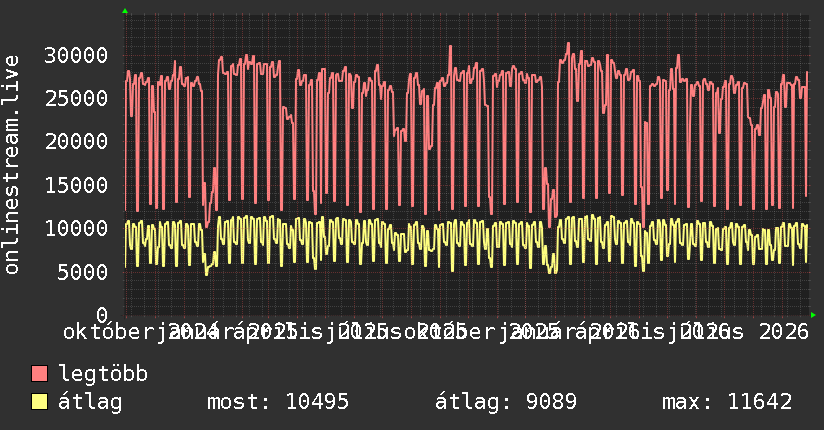824x430 pixels.
Task: Click the max: 11642 statistic
Action: coord(727,402)
